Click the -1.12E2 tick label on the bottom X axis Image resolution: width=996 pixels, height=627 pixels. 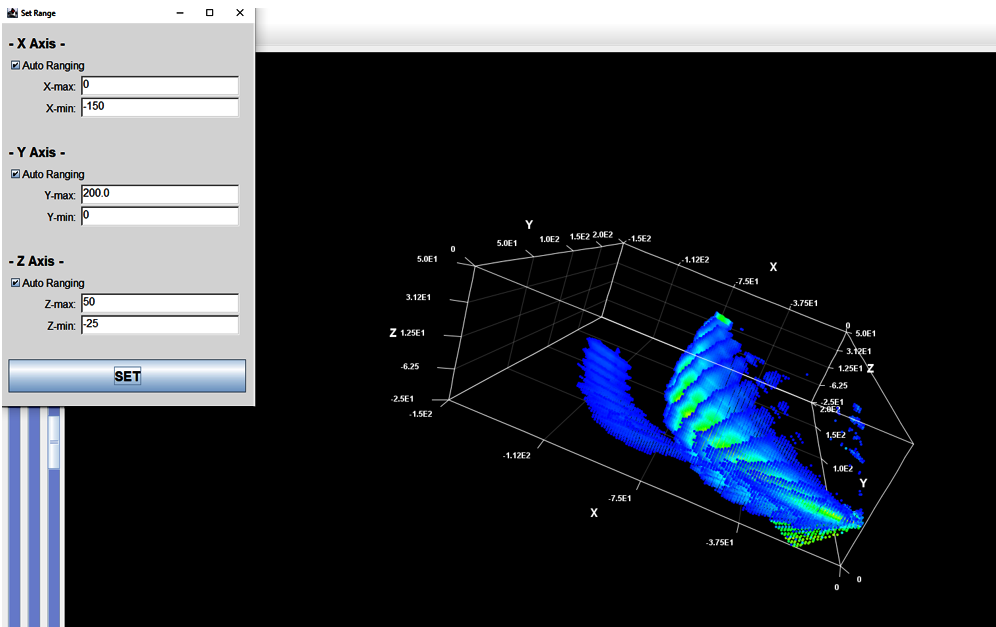[x=516, y=455]
